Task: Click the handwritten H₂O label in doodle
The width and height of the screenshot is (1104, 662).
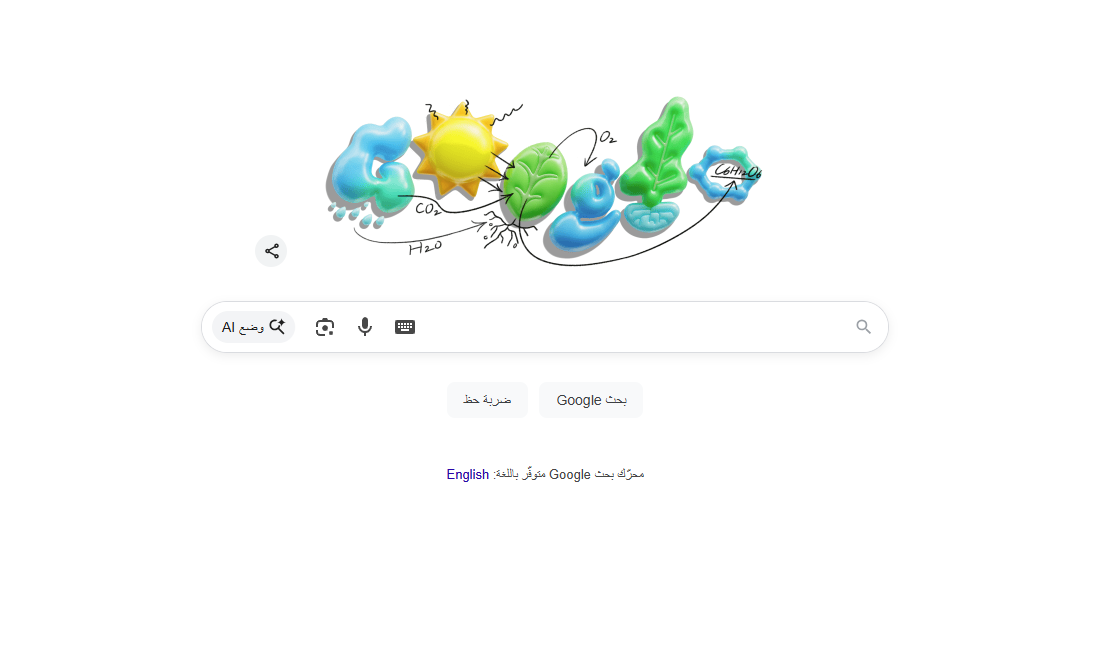Action: 425,247
